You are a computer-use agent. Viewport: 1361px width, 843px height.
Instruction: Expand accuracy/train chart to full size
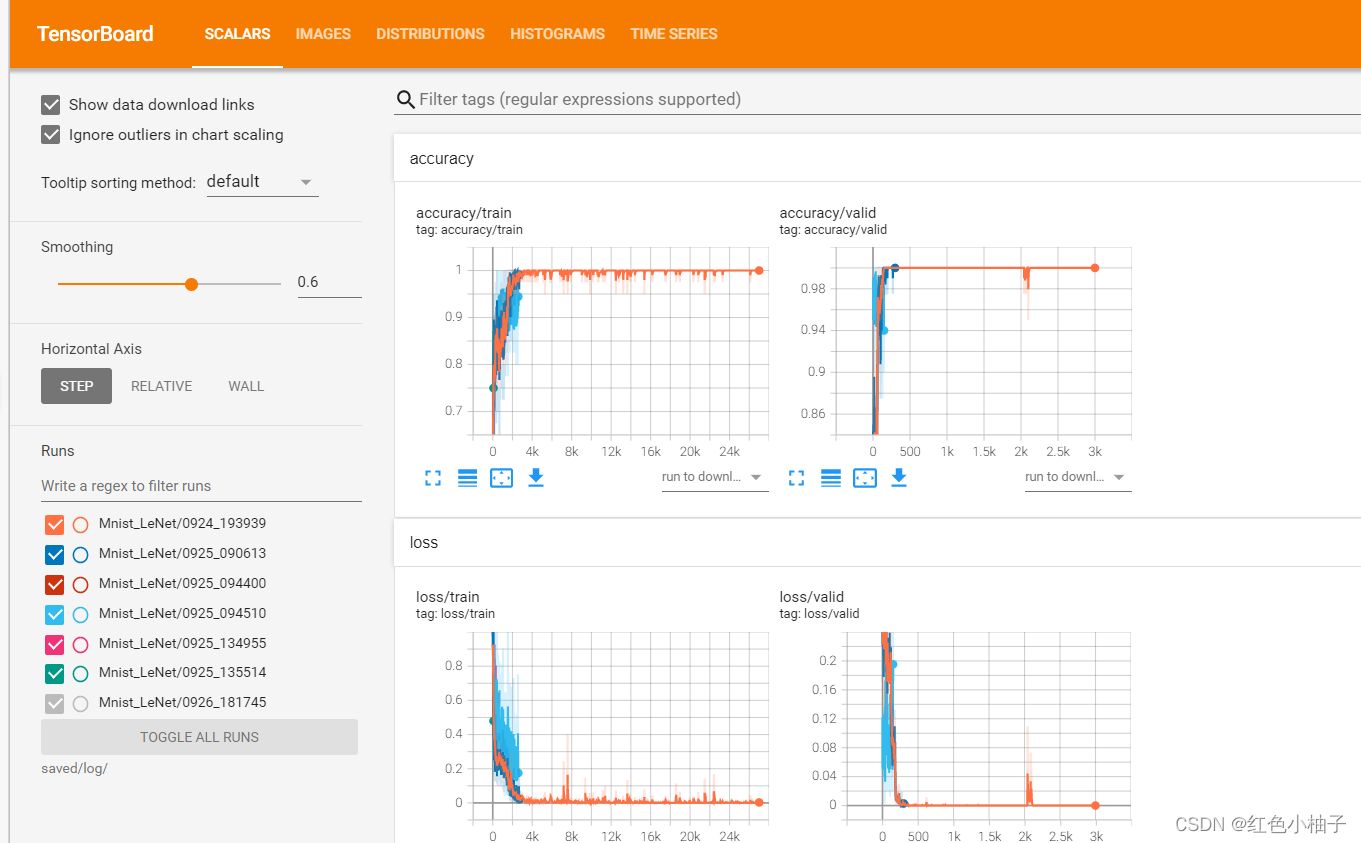click(x=433, y=478)
